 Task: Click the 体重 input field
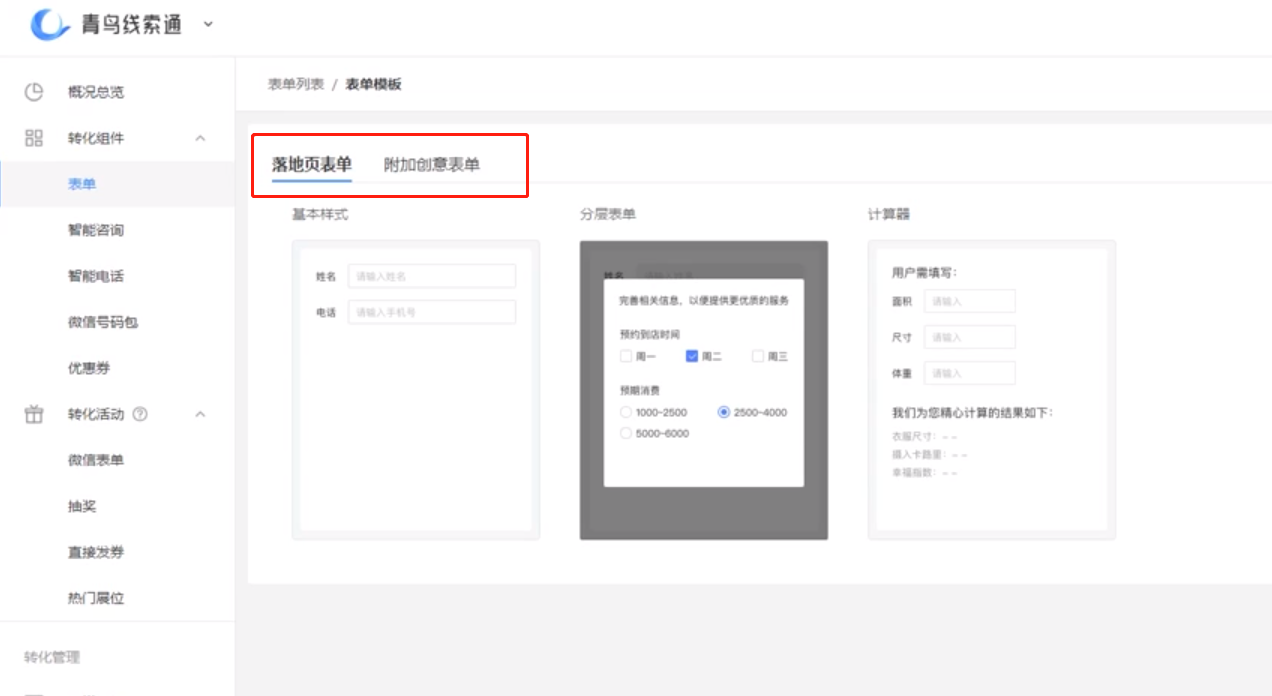pos(969,373)
